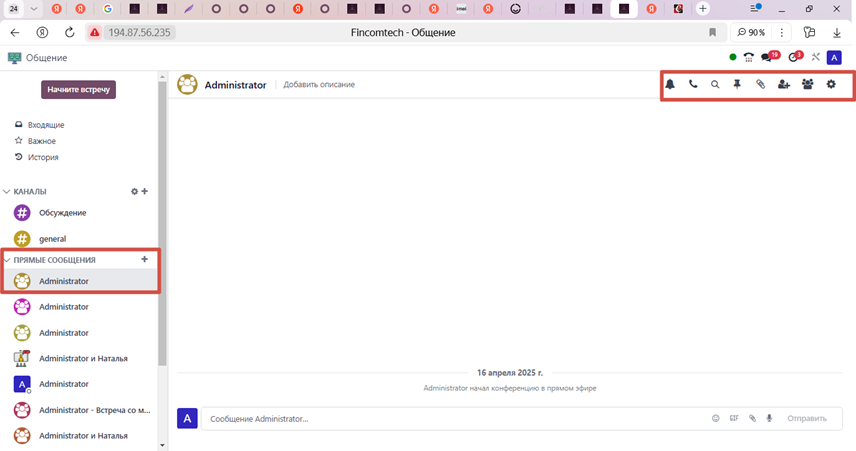Click the bell notification icon in chat header

pos(670,85)
